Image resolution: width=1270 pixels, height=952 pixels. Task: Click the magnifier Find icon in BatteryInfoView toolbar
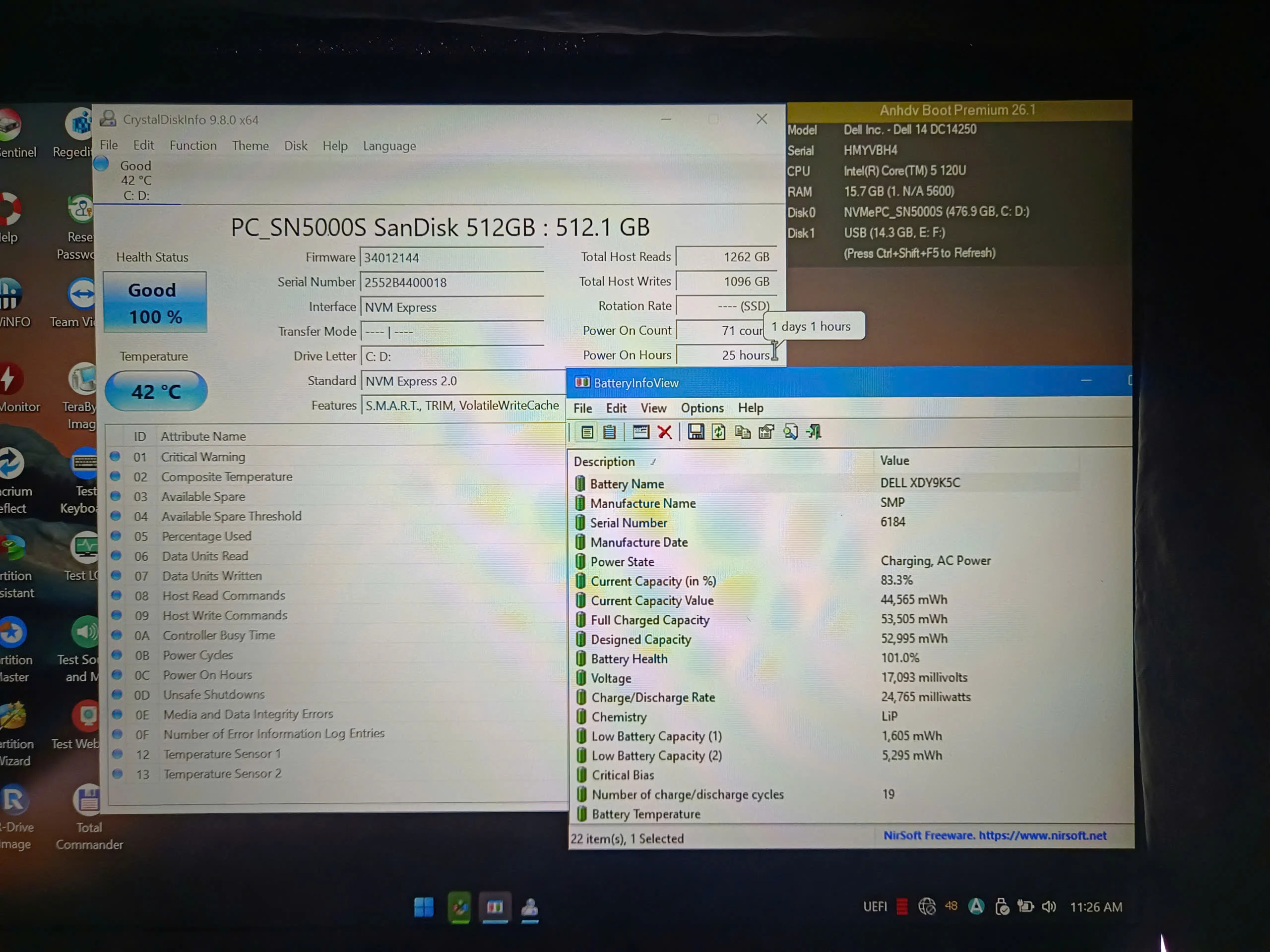coord(791,431)
